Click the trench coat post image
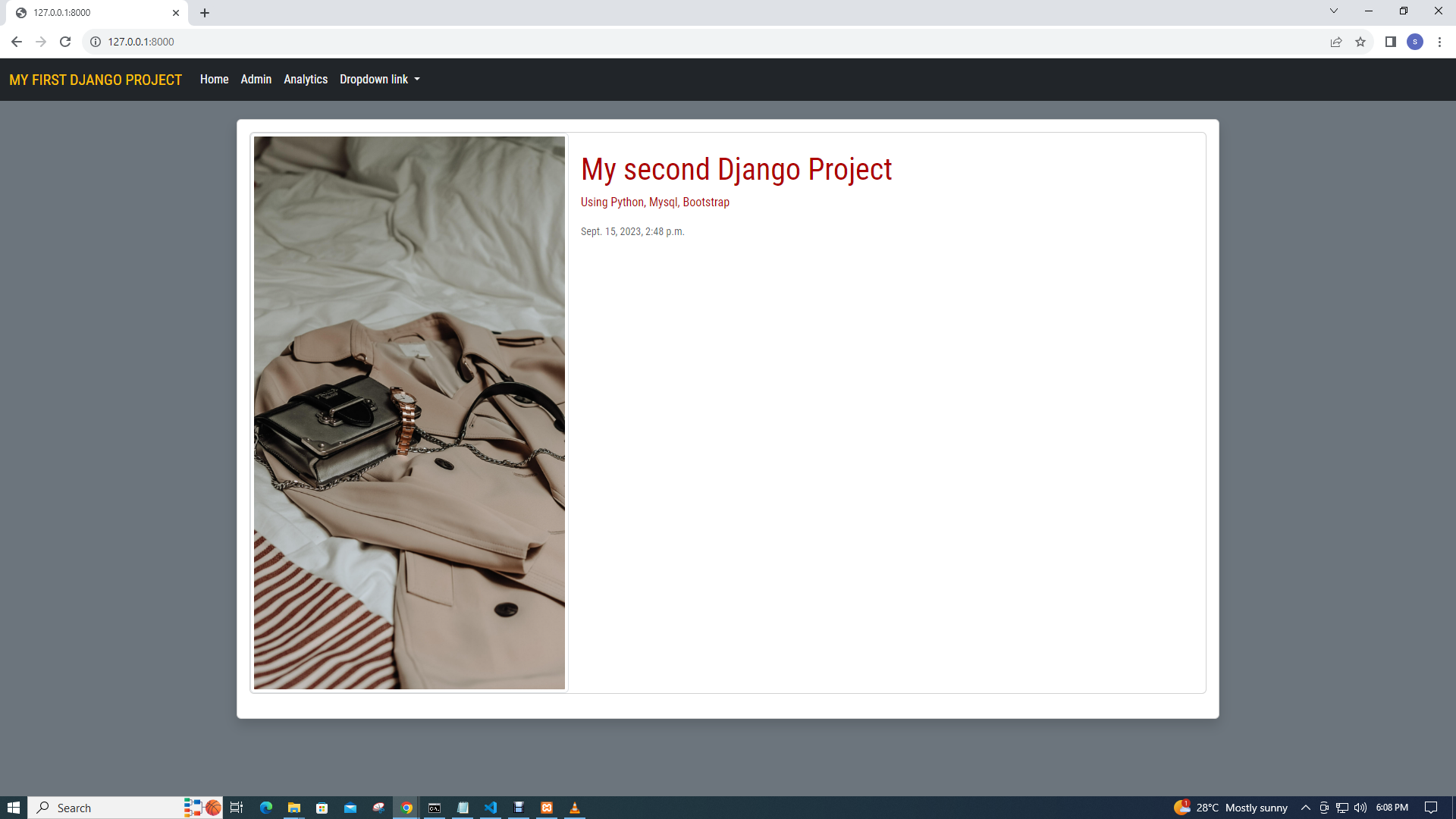 (409, 413)
